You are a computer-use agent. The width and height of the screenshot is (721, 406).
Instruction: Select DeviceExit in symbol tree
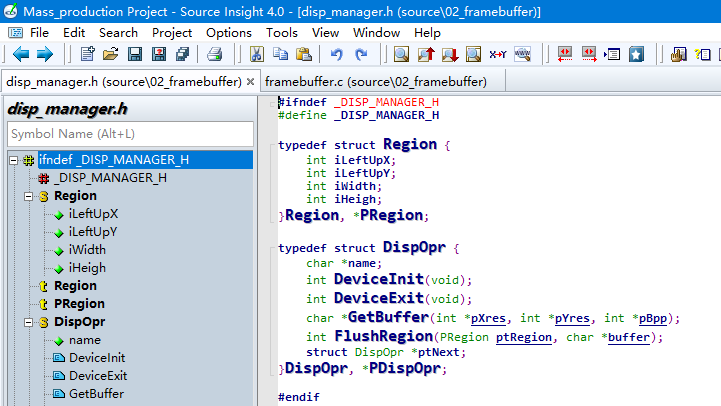pos(98,376)
